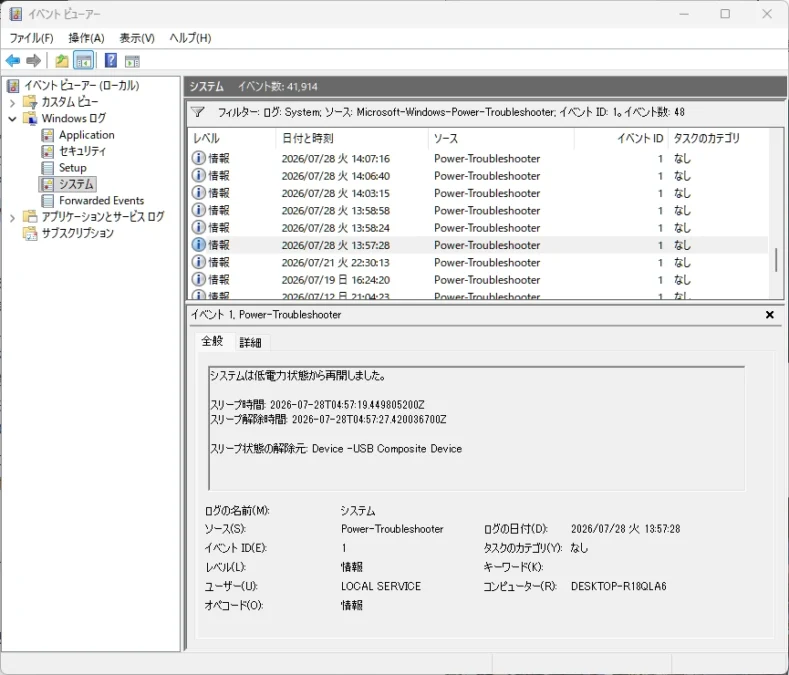The width and height of the screenshot is (789, 675).
Task: Click the filter description text line
Action: (x=451, y=112)
